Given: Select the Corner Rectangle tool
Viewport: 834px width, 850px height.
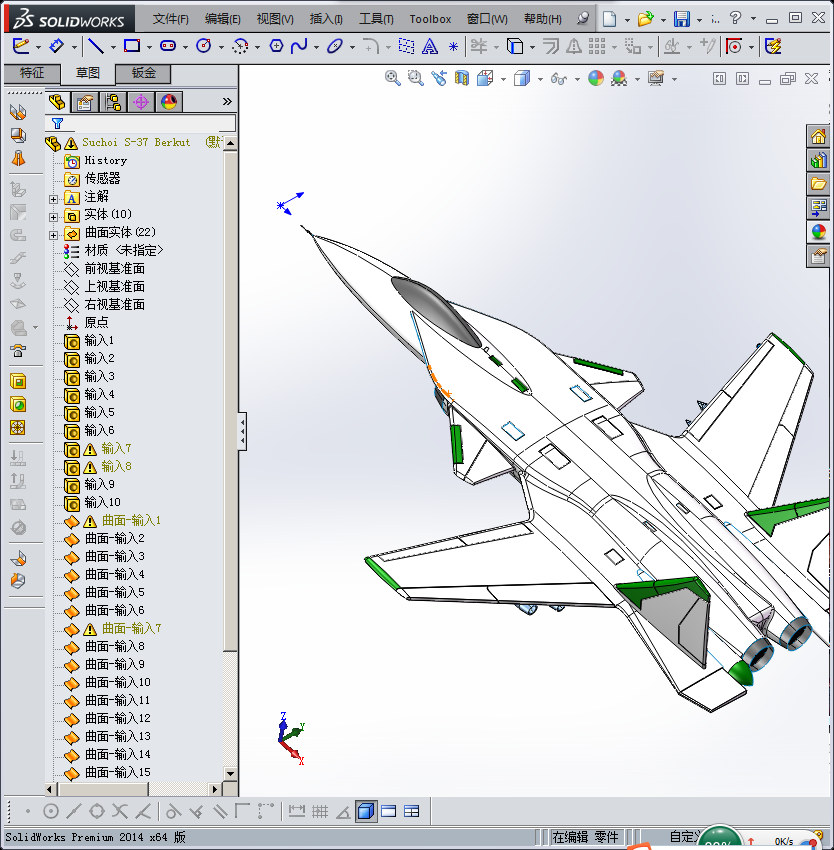Looking at the screenshot, I should point(132,46).
